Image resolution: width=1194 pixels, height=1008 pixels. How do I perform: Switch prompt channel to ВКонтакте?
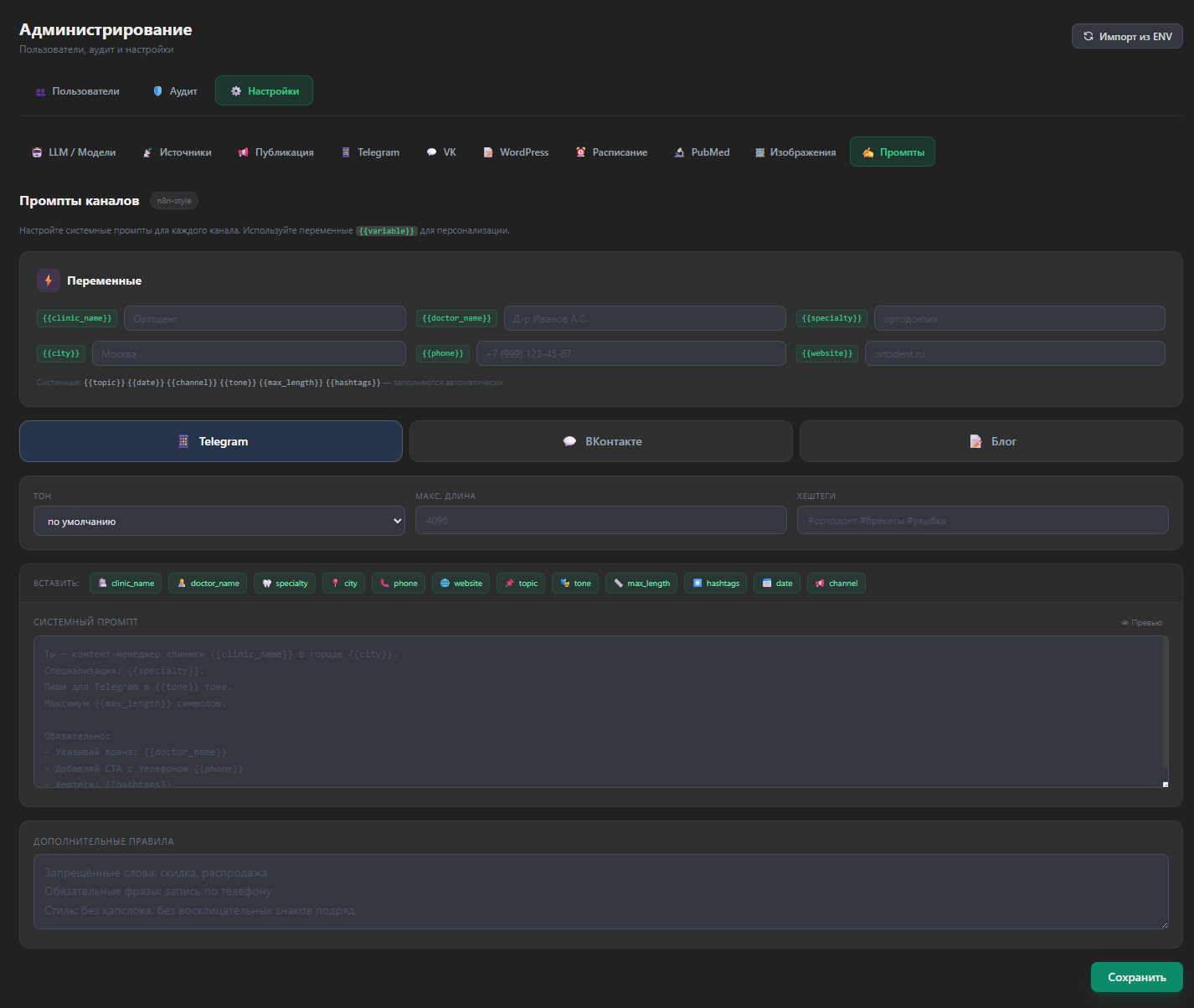[600, 441]
